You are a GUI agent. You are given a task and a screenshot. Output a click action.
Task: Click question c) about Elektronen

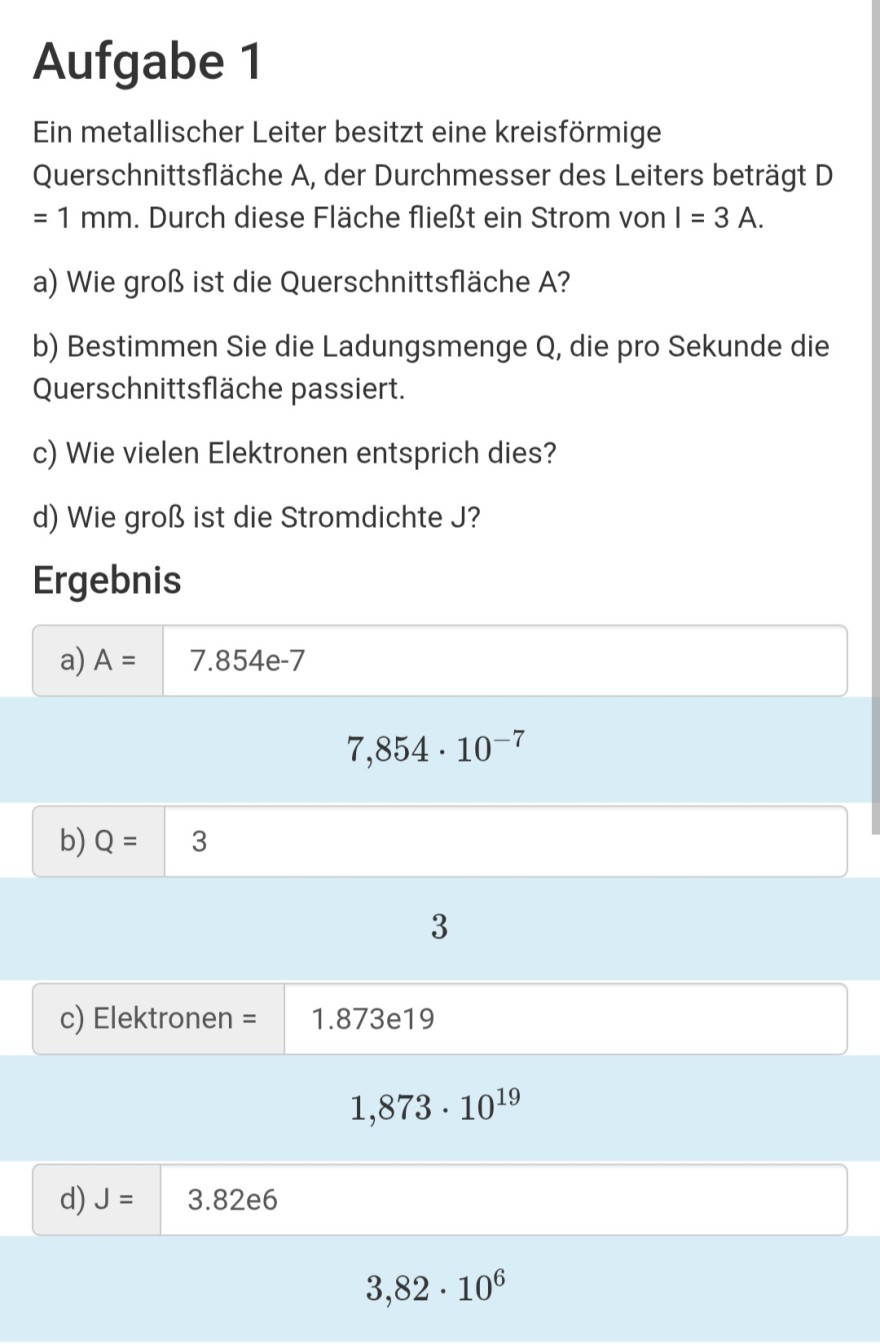click(294, 453)
